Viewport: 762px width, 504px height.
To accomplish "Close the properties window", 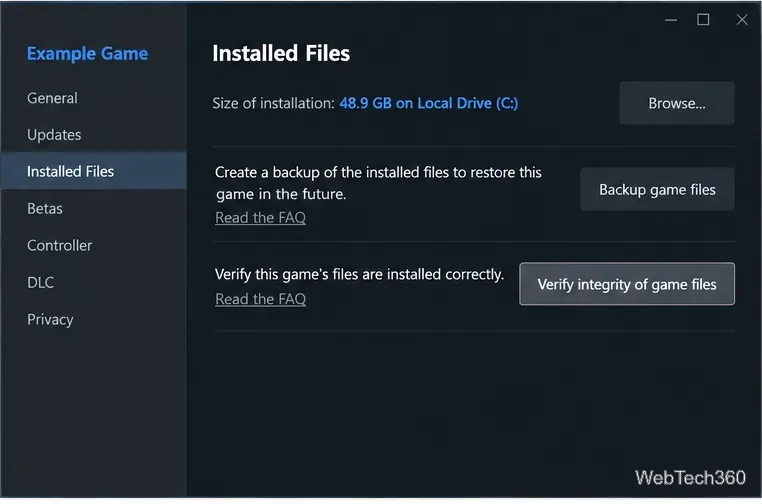I will pos(742,20).
